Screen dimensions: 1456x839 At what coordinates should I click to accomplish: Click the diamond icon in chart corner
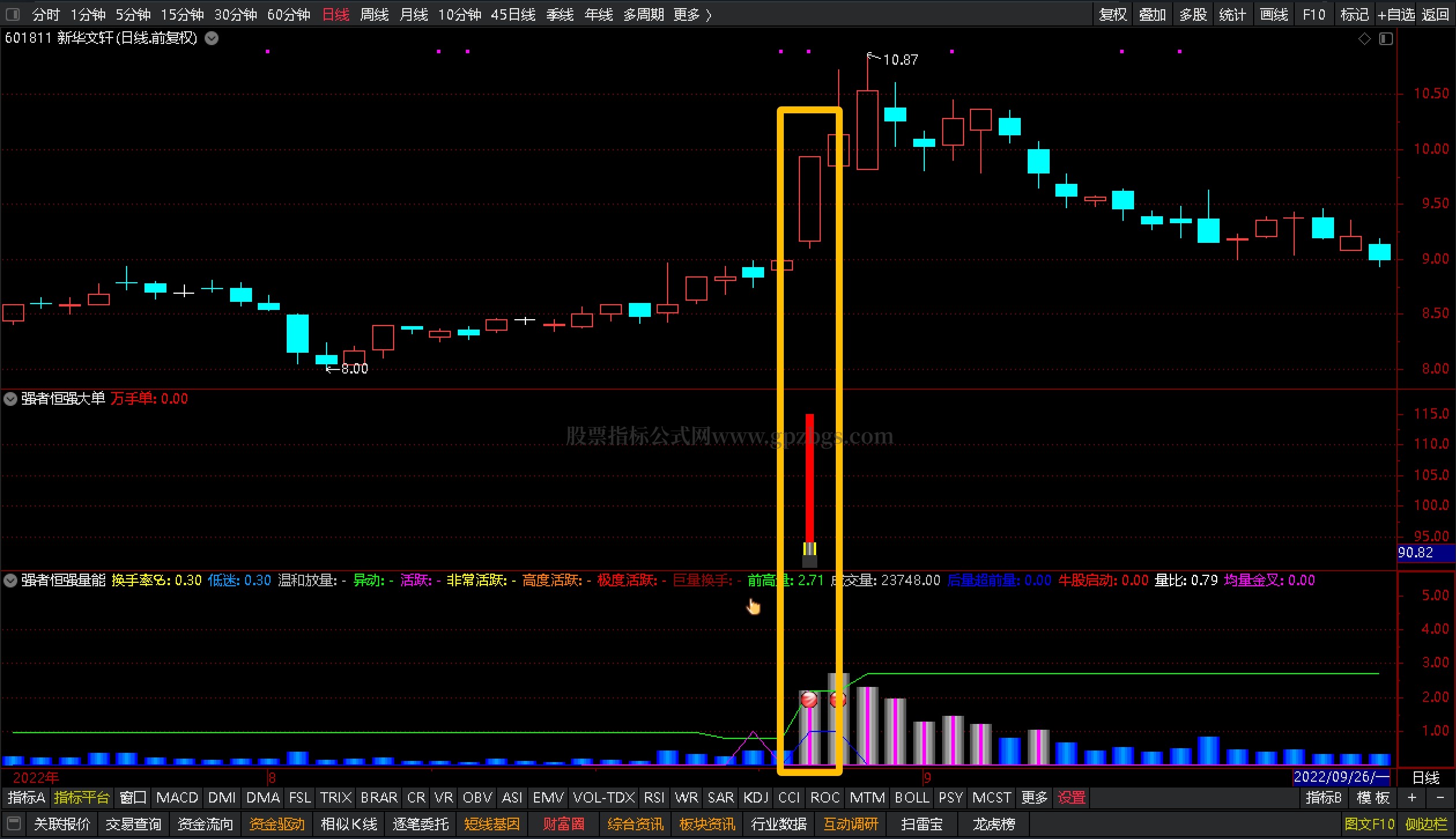(1364, 39)
